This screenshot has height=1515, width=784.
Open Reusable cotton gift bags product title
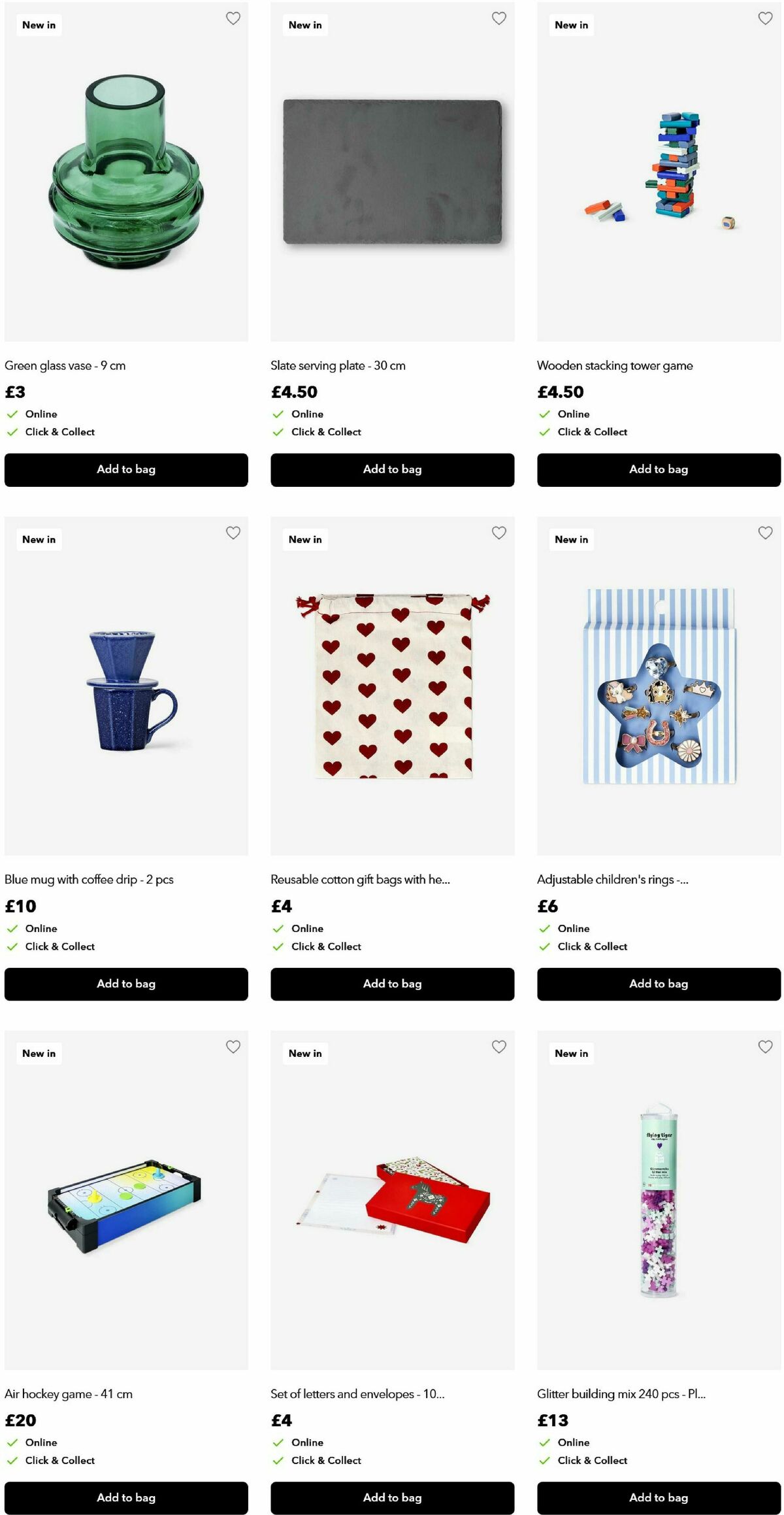click(360, 880)
